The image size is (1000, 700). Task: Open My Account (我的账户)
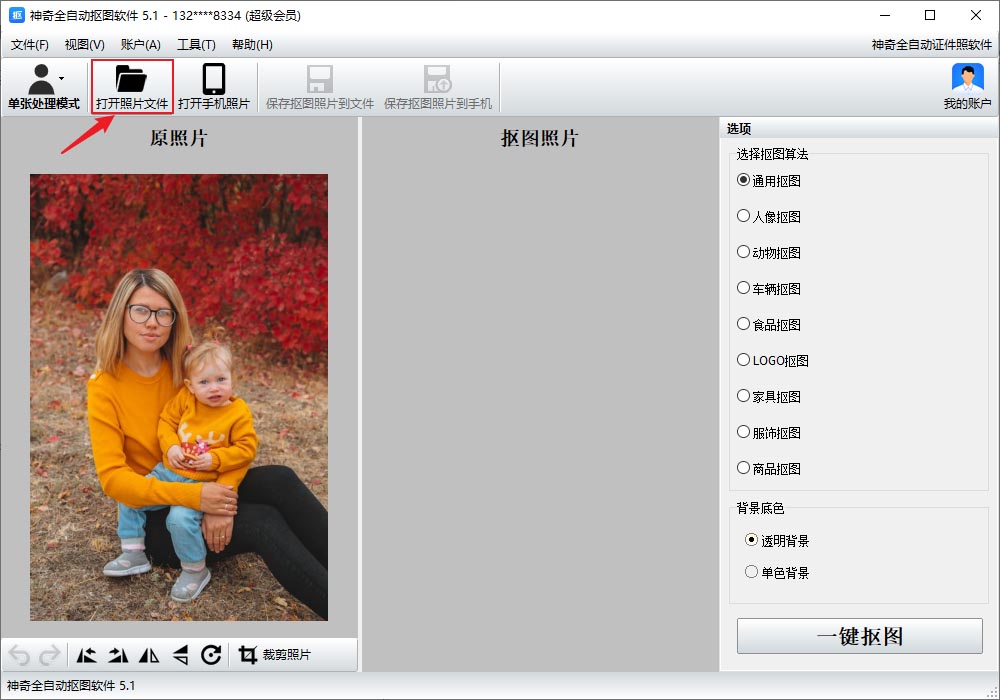pos(967,87)
